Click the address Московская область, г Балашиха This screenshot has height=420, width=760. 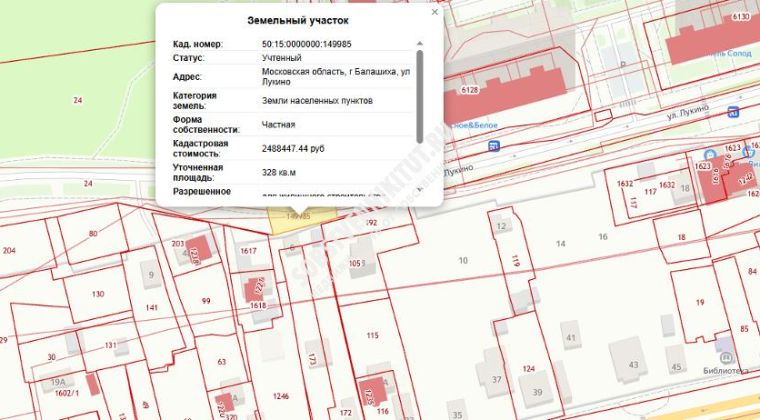336,77
